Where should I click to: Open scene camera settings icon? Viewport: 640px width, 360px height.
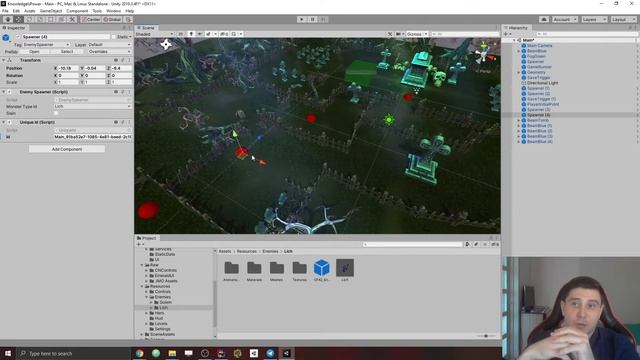pyautogui.click(x=398, y=34)
